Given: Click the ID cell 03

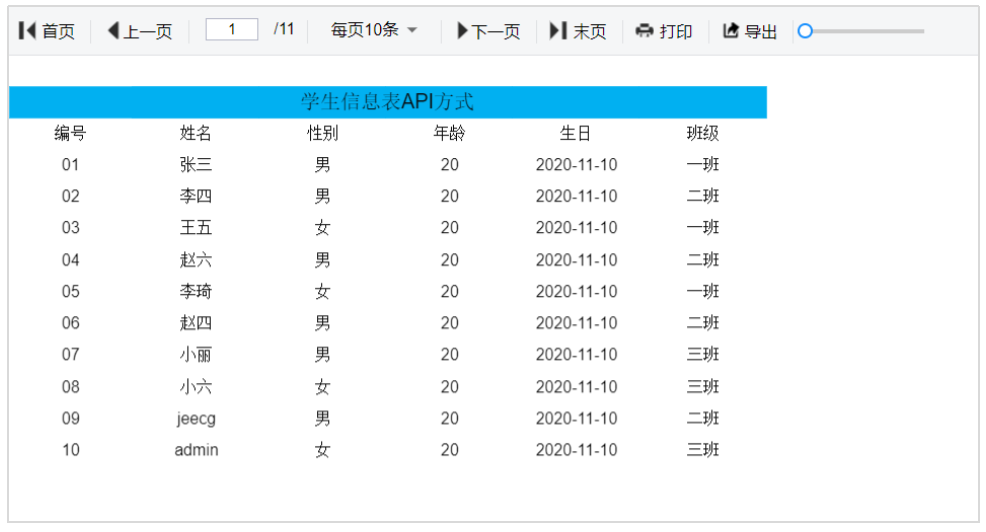Looking at the screenshot, I should coord(70,228).
